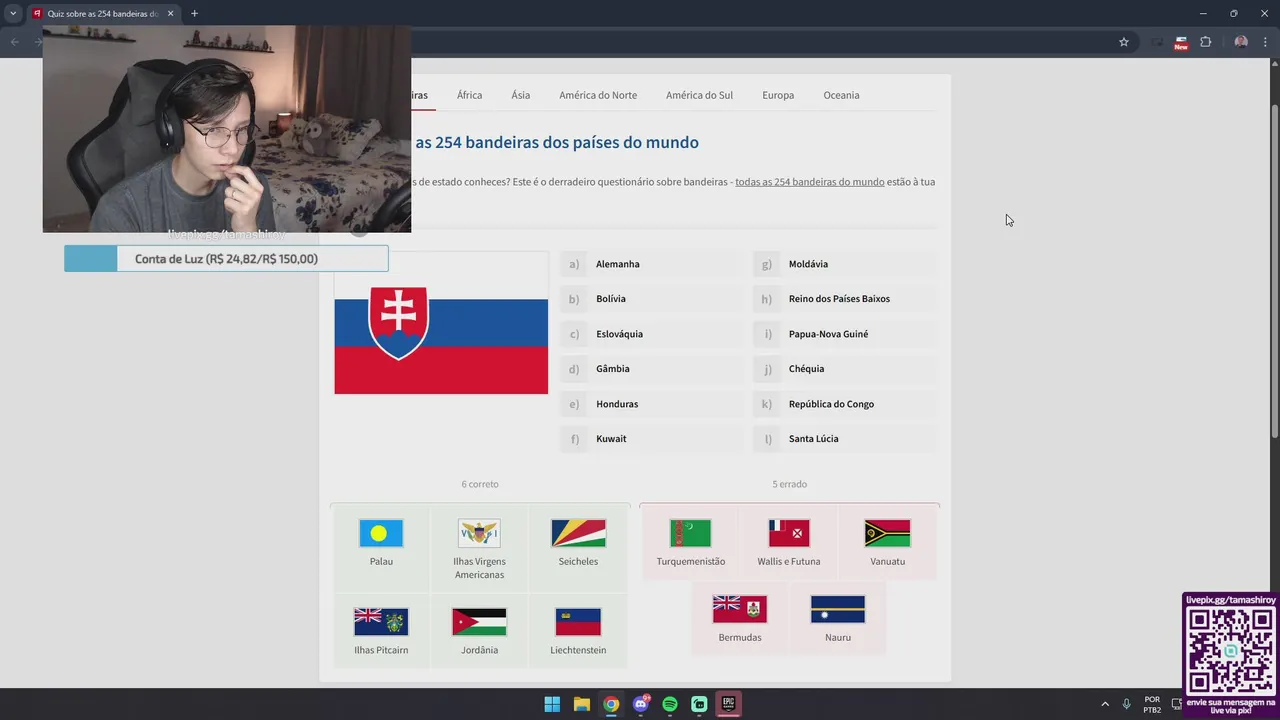Open Spotify from the taskbar
Image resolution: width=1280 pixels, height=720 pixels.
[670, 704]
